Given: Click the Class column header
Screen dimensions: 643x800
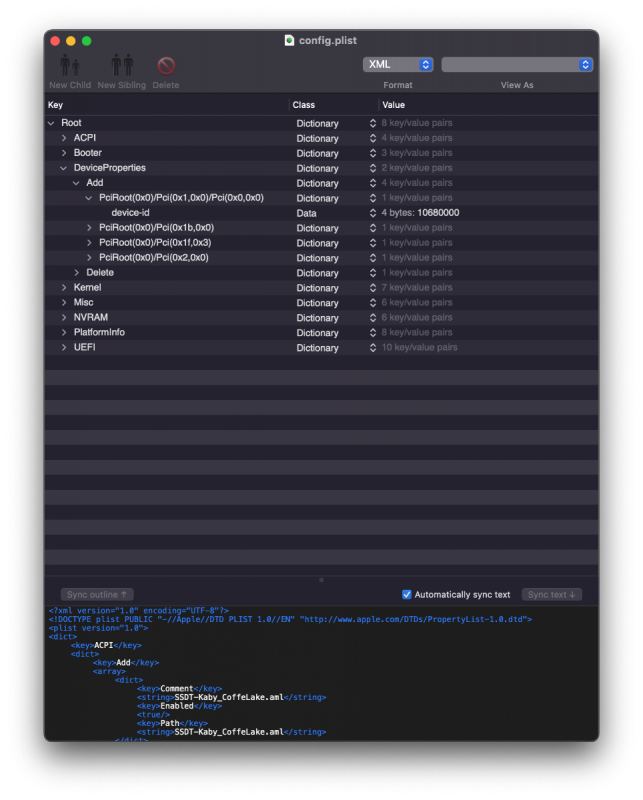Looking at the screenshot, I should click(304, 105).
